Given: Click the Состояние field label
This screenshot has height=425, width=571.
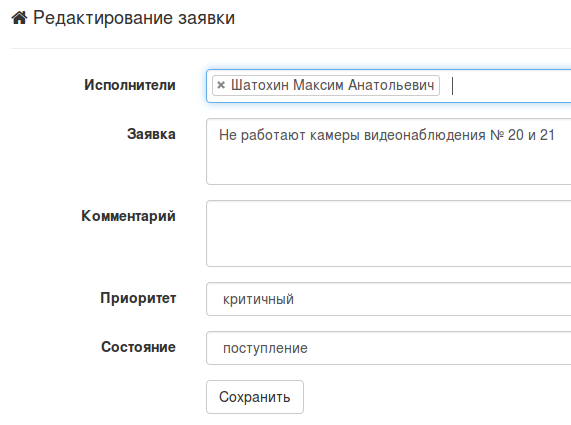Looking at the screenshot, I should click(138, 347).
